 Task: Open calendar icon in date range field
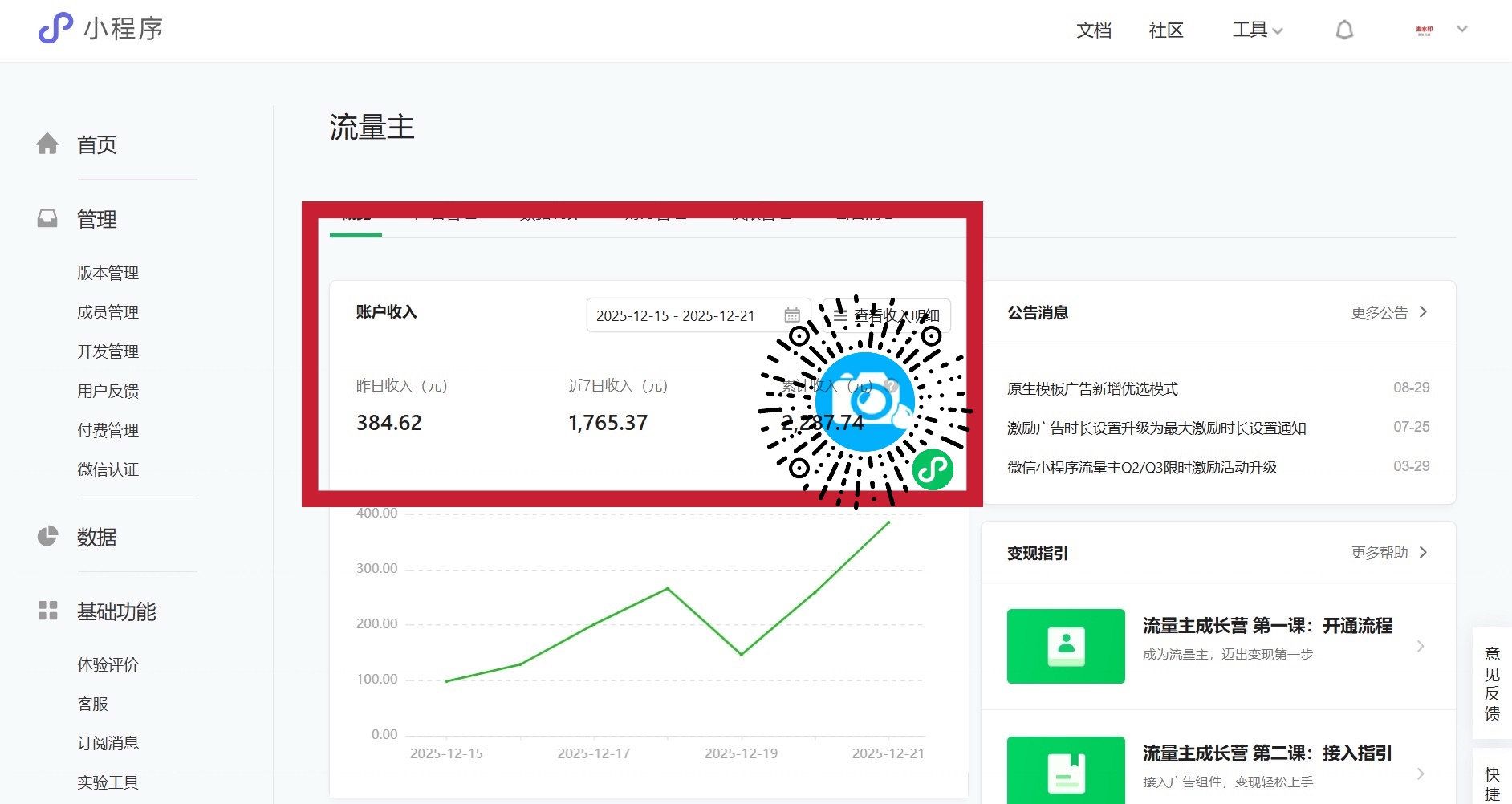pyautogui.click(x=792, y=315)
